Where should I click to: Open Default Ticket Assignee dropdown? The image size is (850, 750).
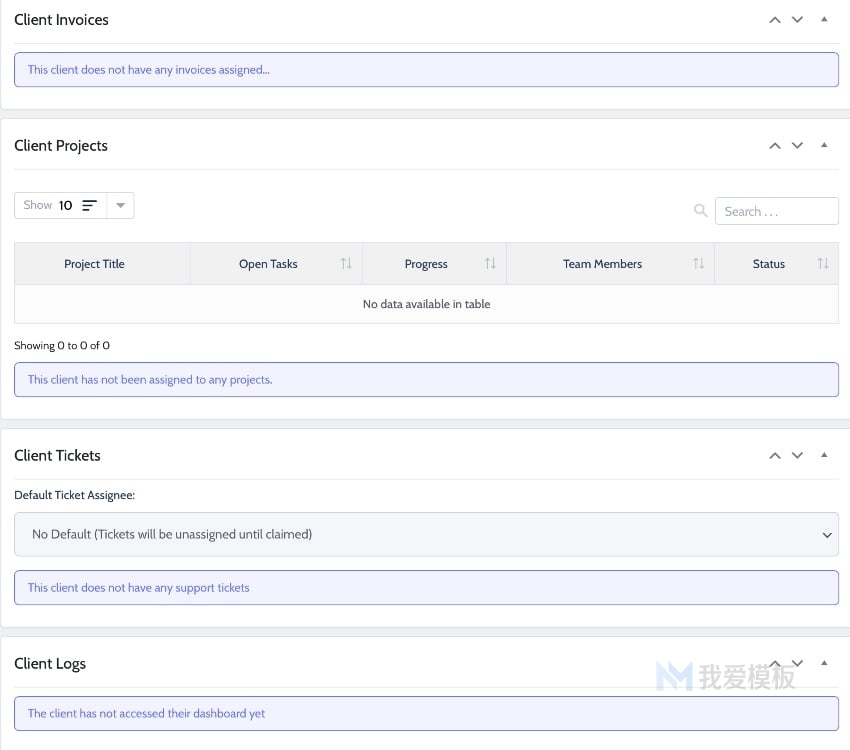tap(426, 534)
